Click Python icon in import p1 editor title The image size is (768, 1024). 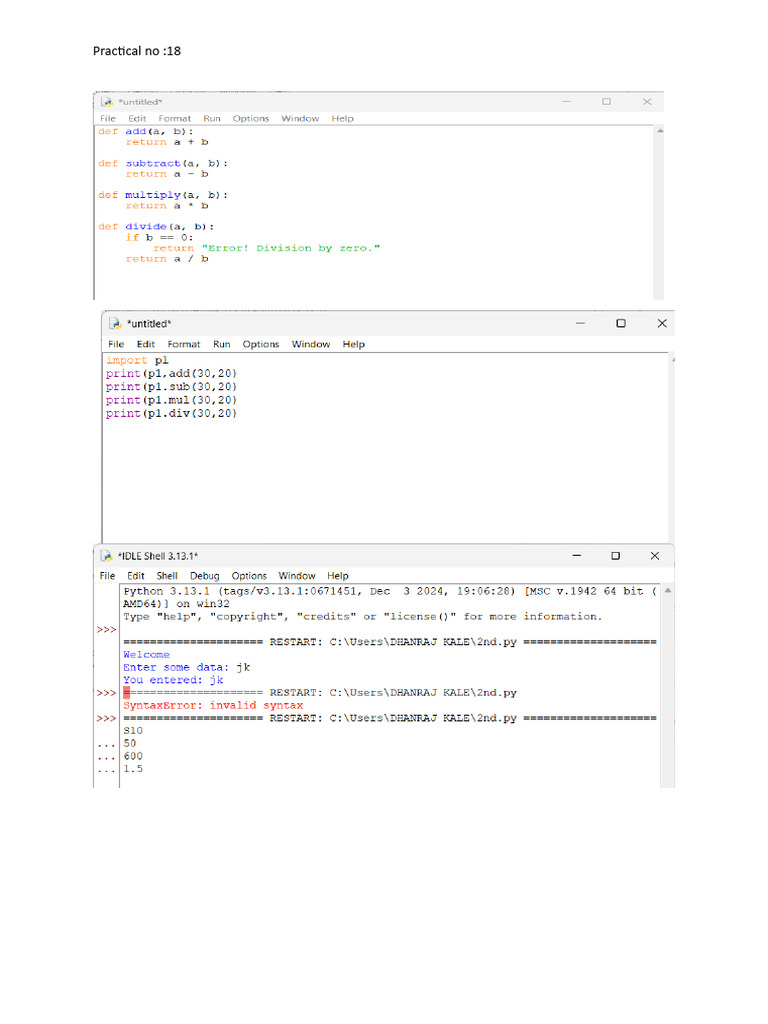[116, 323]
